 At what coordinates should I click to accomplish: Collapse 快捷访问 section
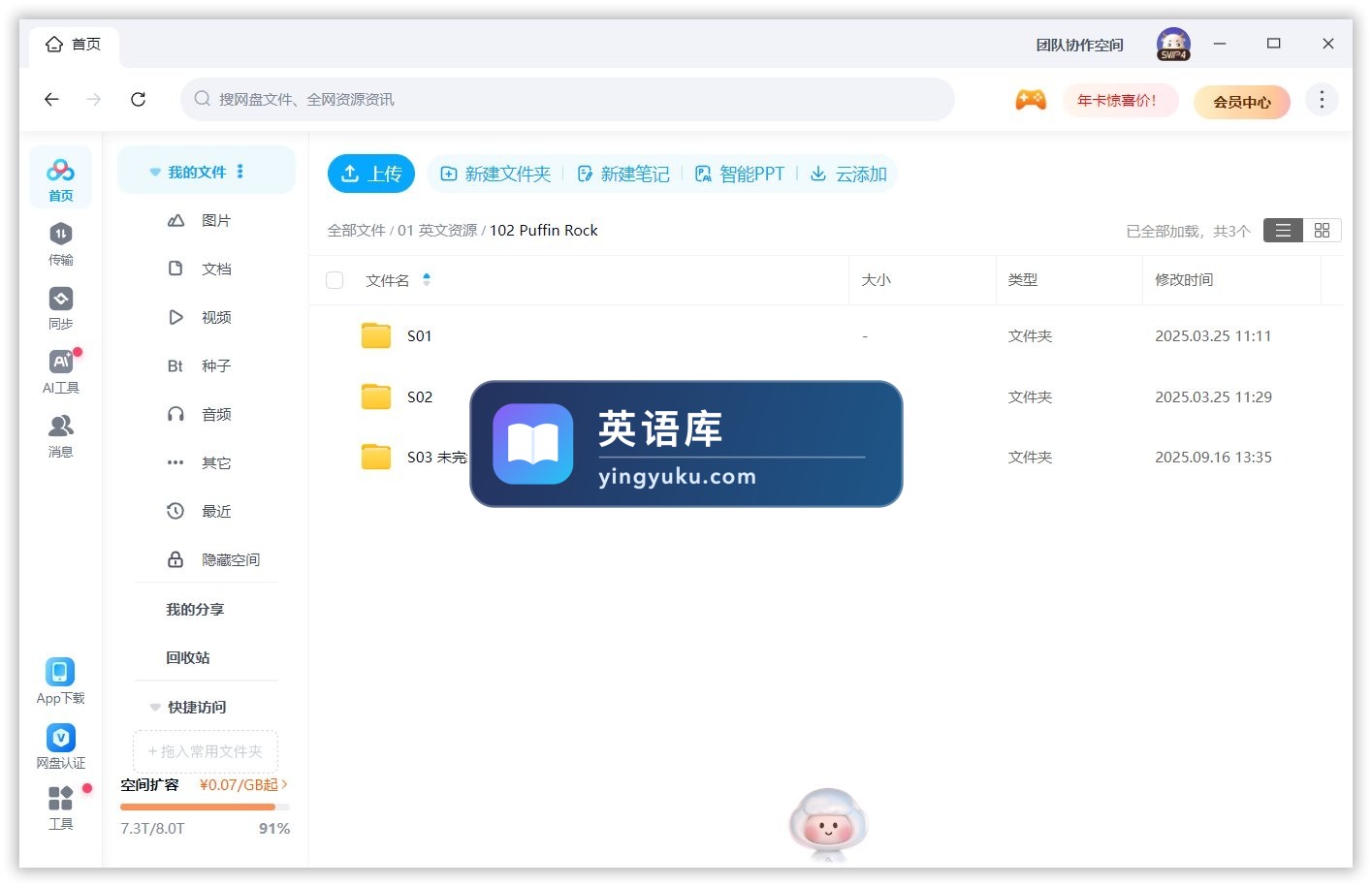click(x=155, y=707)
